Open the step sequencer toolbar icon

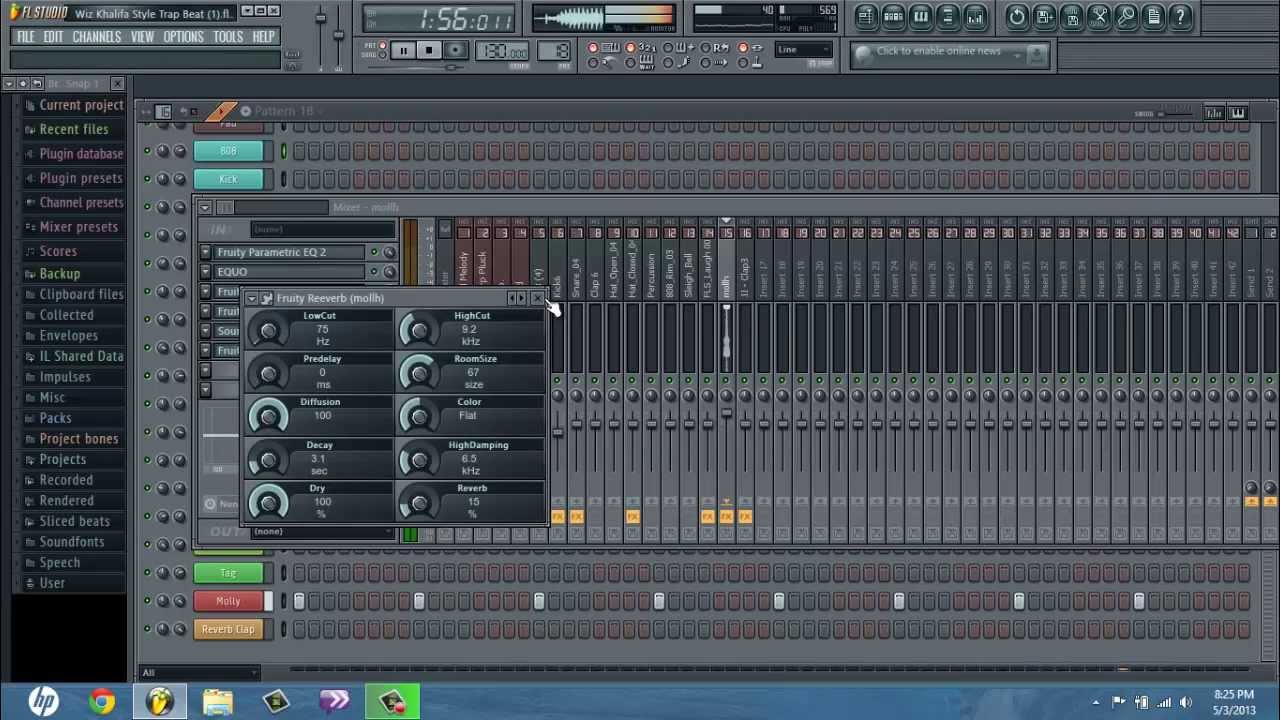[893, 16]
